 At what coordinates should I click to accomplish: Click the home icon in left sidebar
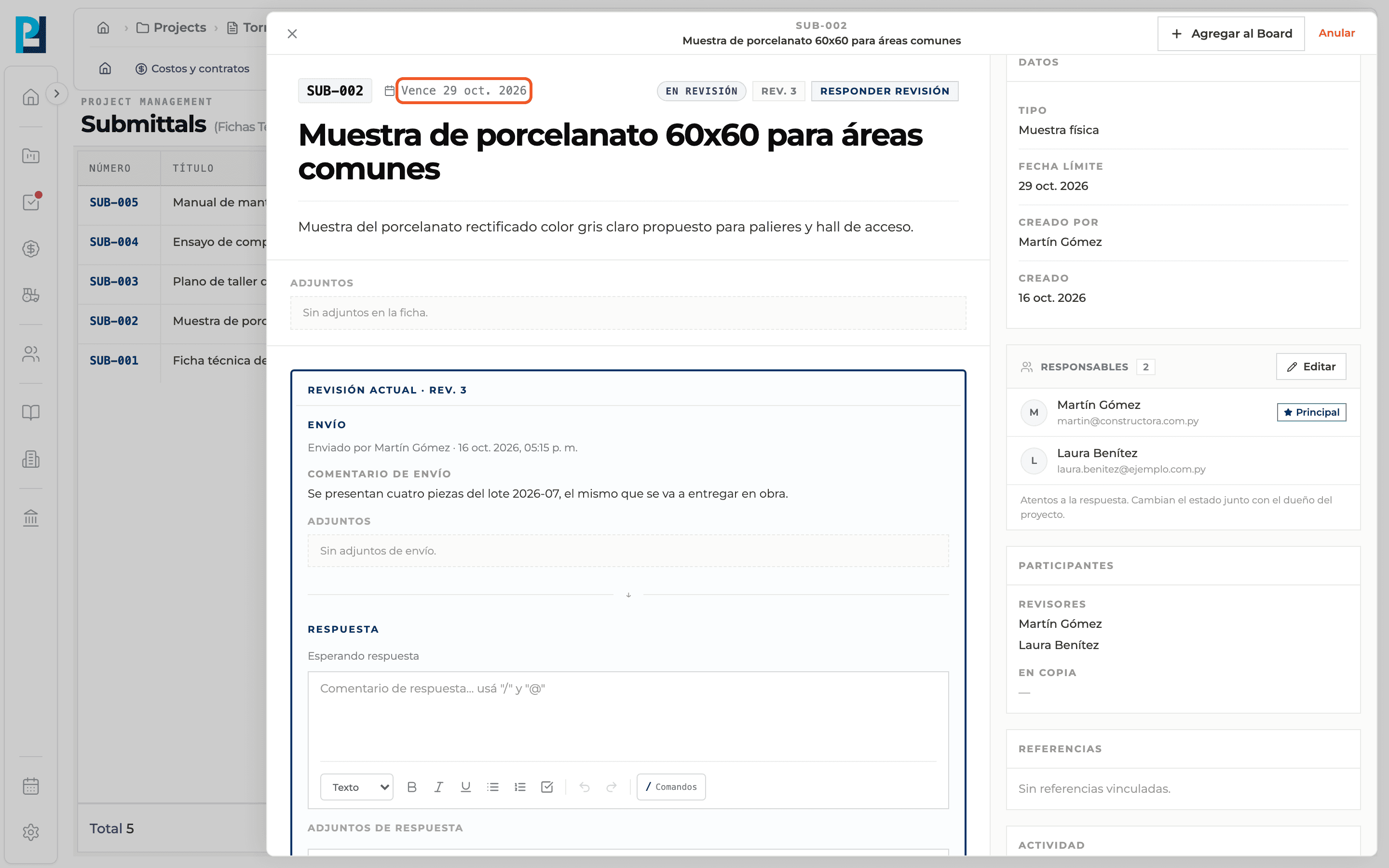tap(30, 96)
